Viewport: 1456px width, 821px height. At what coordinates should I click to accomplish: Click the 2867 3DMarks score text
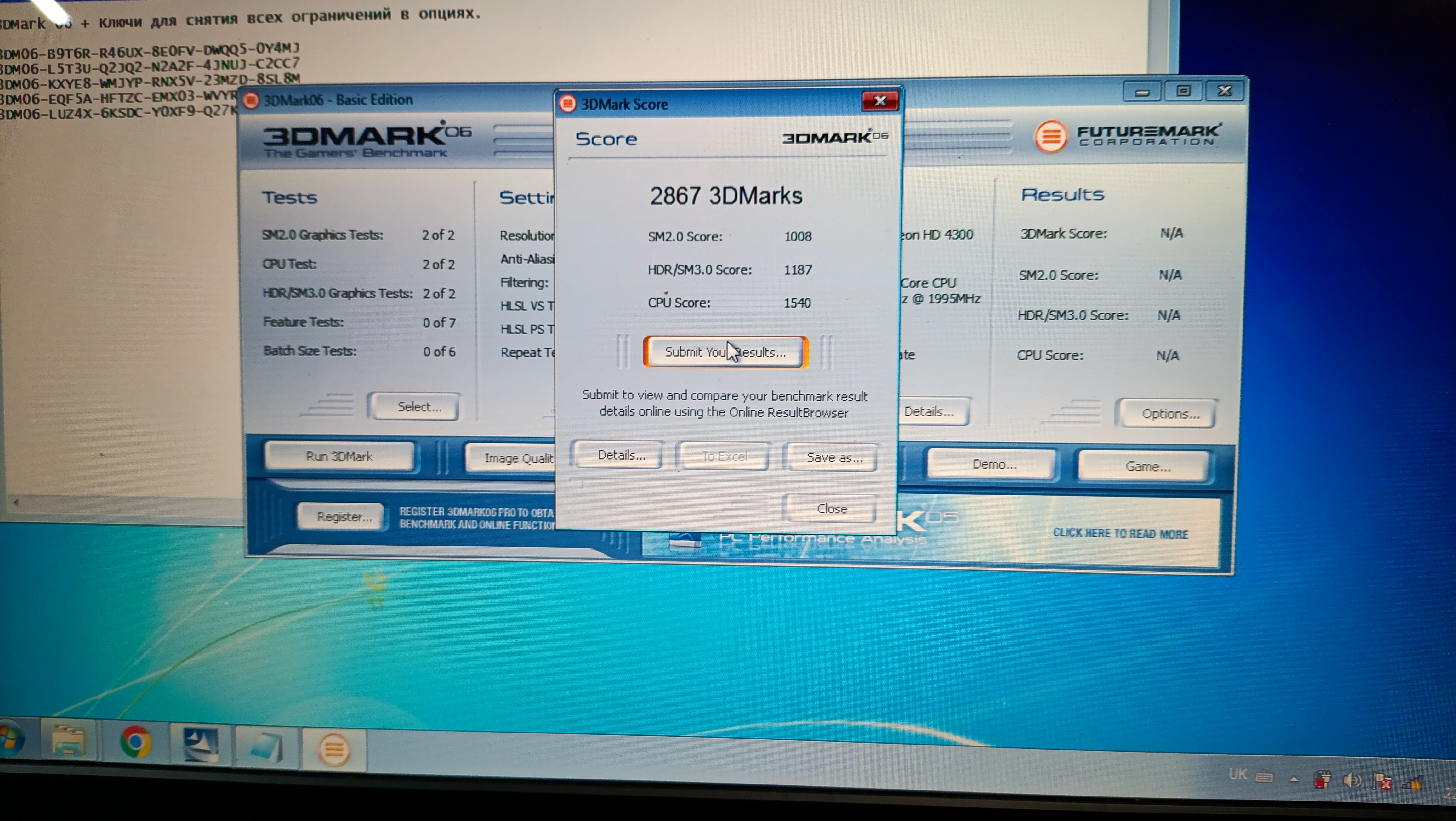pos(726,196)
